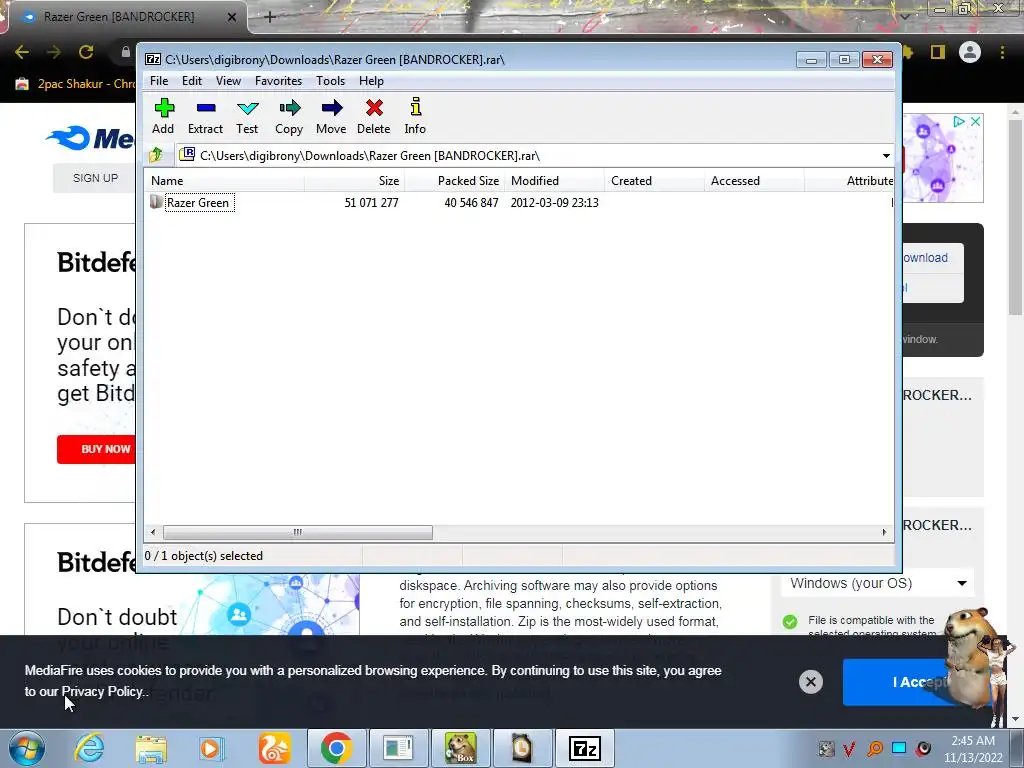Image resolution: width=1024 pixels, height=768 pixels.
Task: Open Chrome three-dot menu
Action: click(1002, 52)
